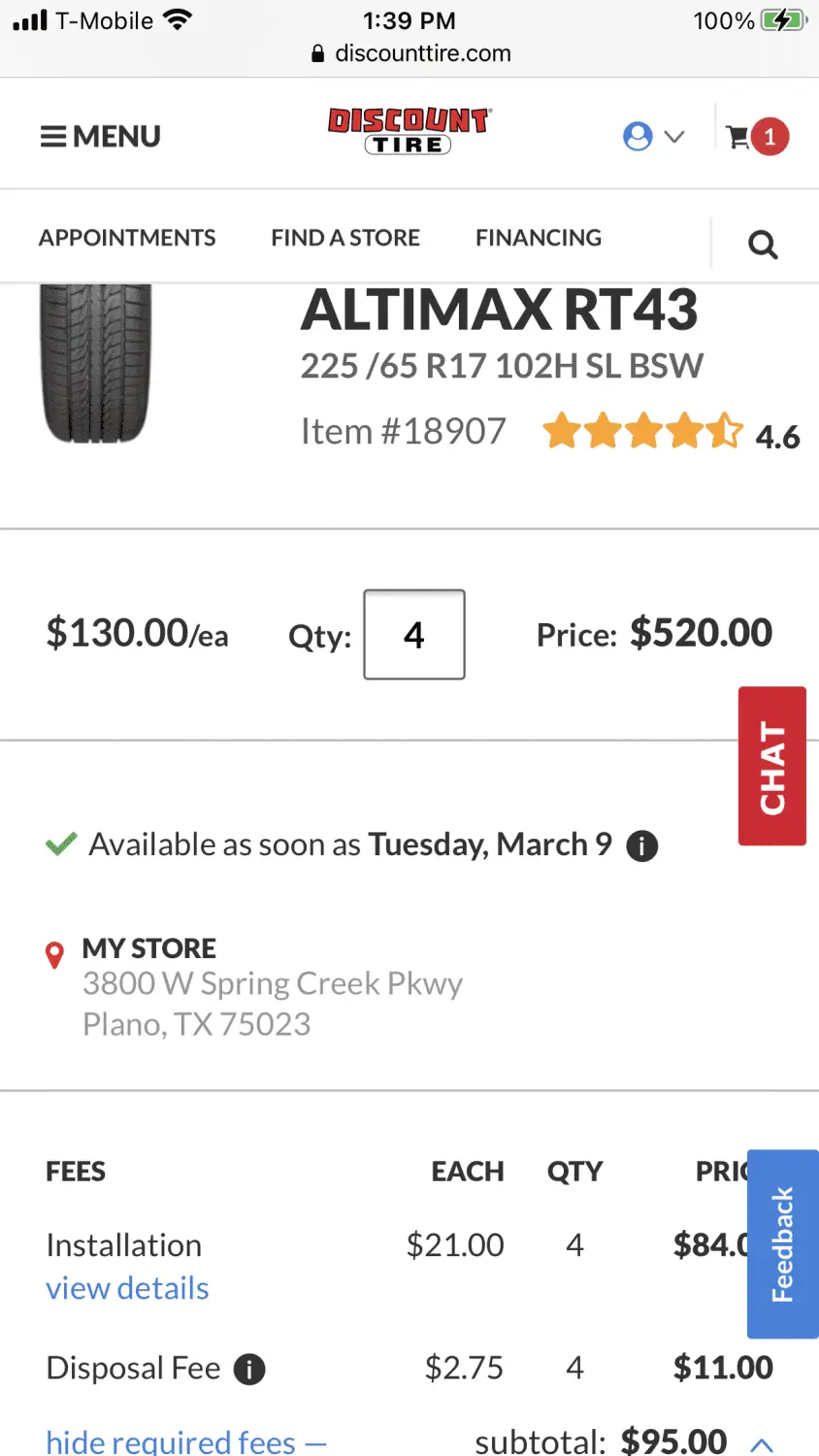Image resolution: width=819 pixels, height=1456 pixels.
Task: Open the red Chat button
Action: pos(771,766)
